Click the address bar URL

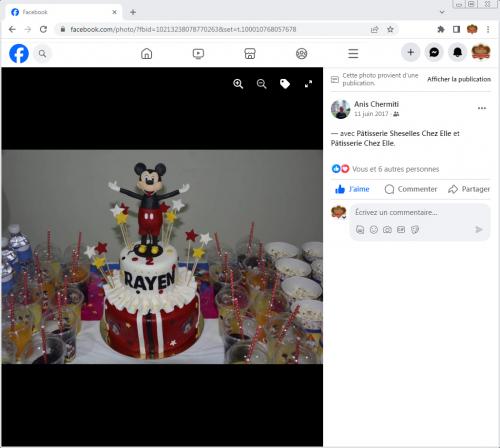183,29
